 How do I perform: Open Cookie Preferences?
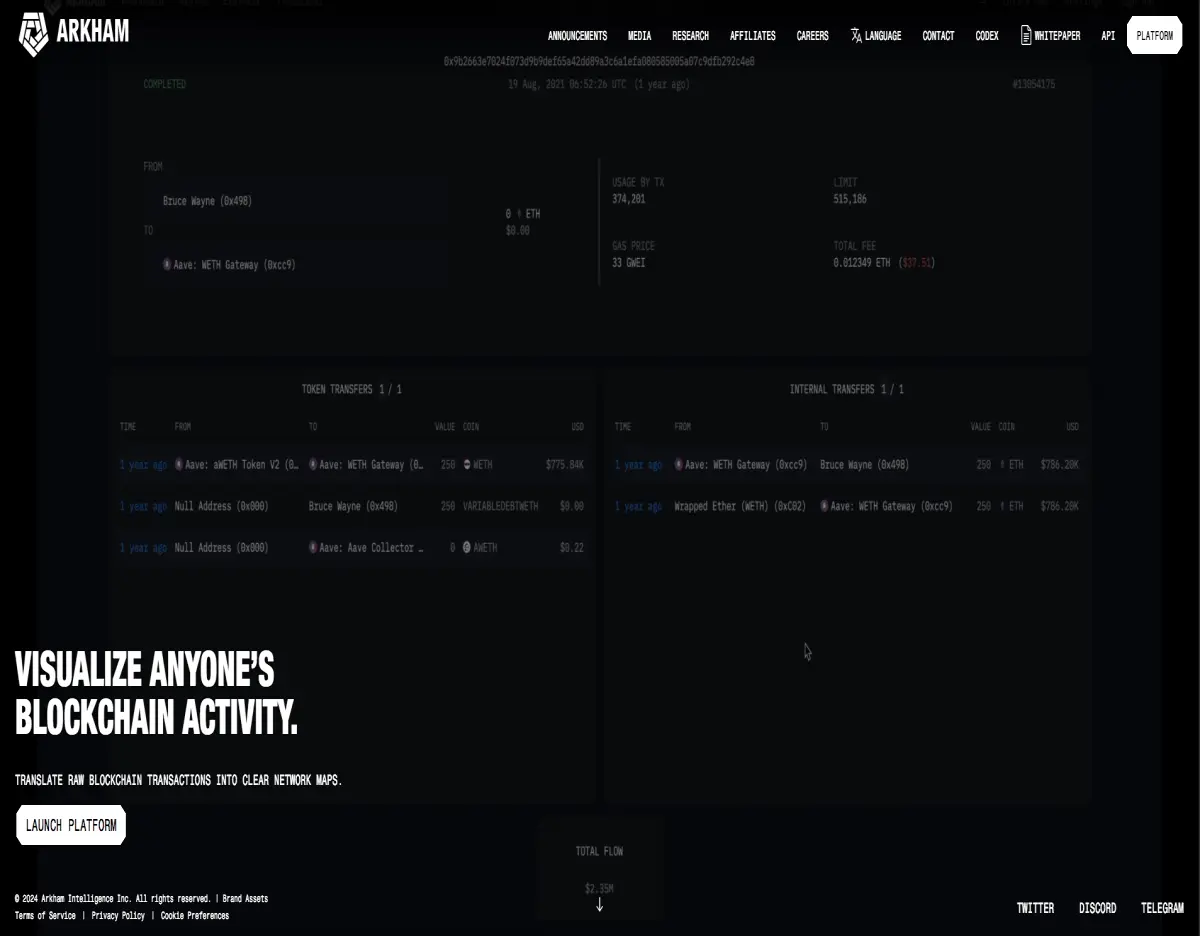point(194,916)
